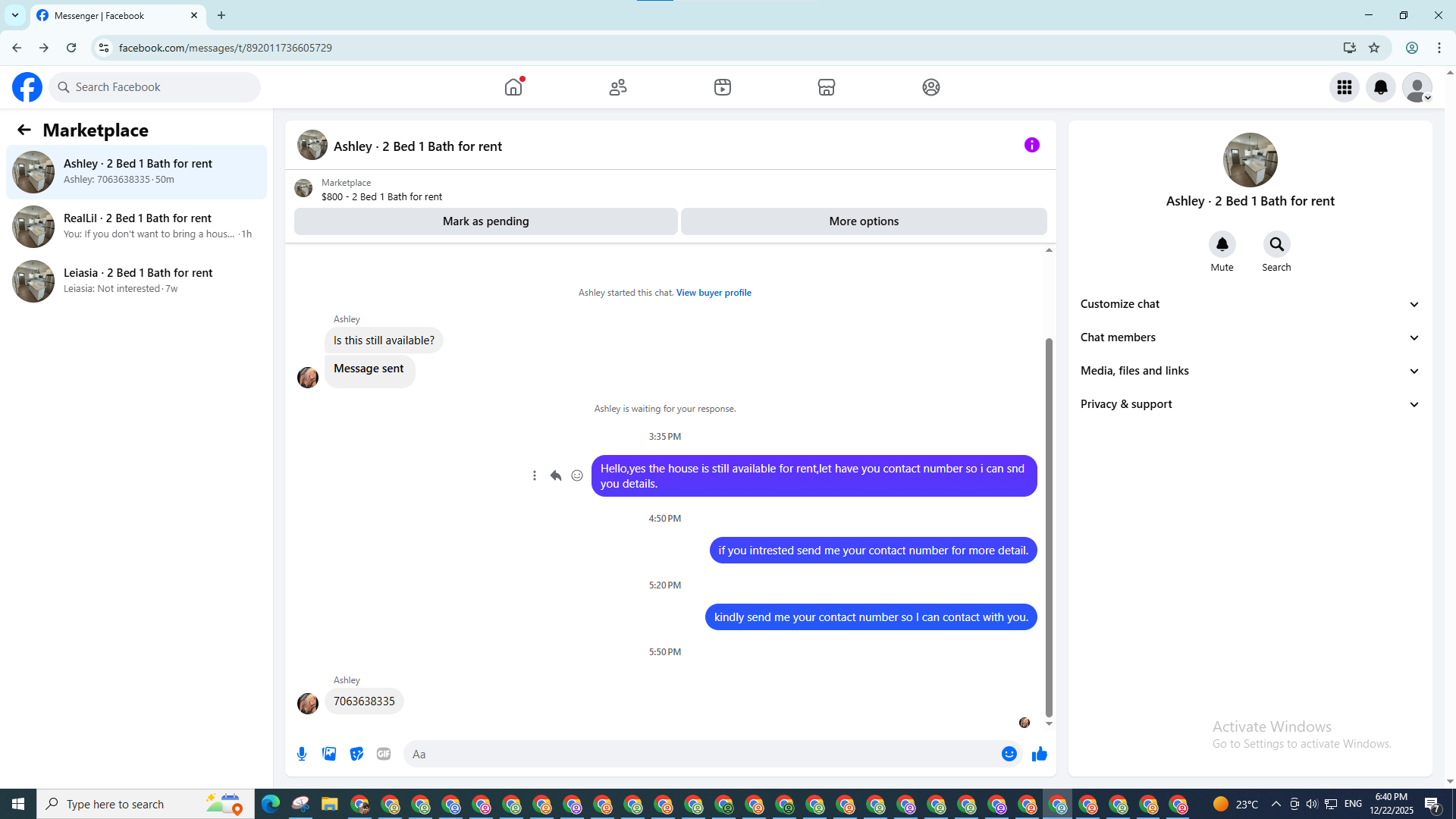The width and height of the screenshot is (1456, 819).
Task: Open the emoji picker in message box
Action: [x=1009, y=754]
